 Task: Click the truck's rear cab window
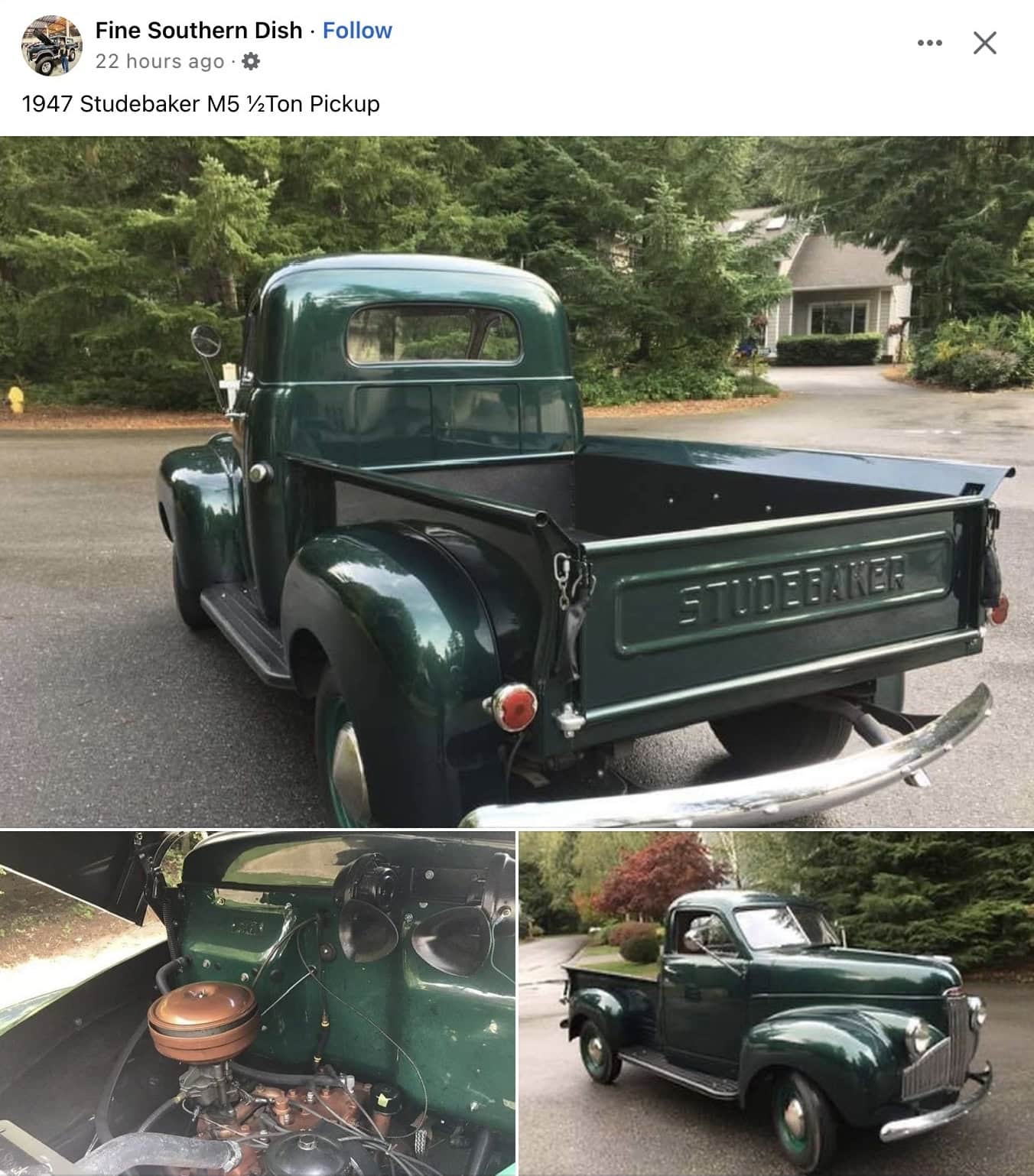point(434,335)
